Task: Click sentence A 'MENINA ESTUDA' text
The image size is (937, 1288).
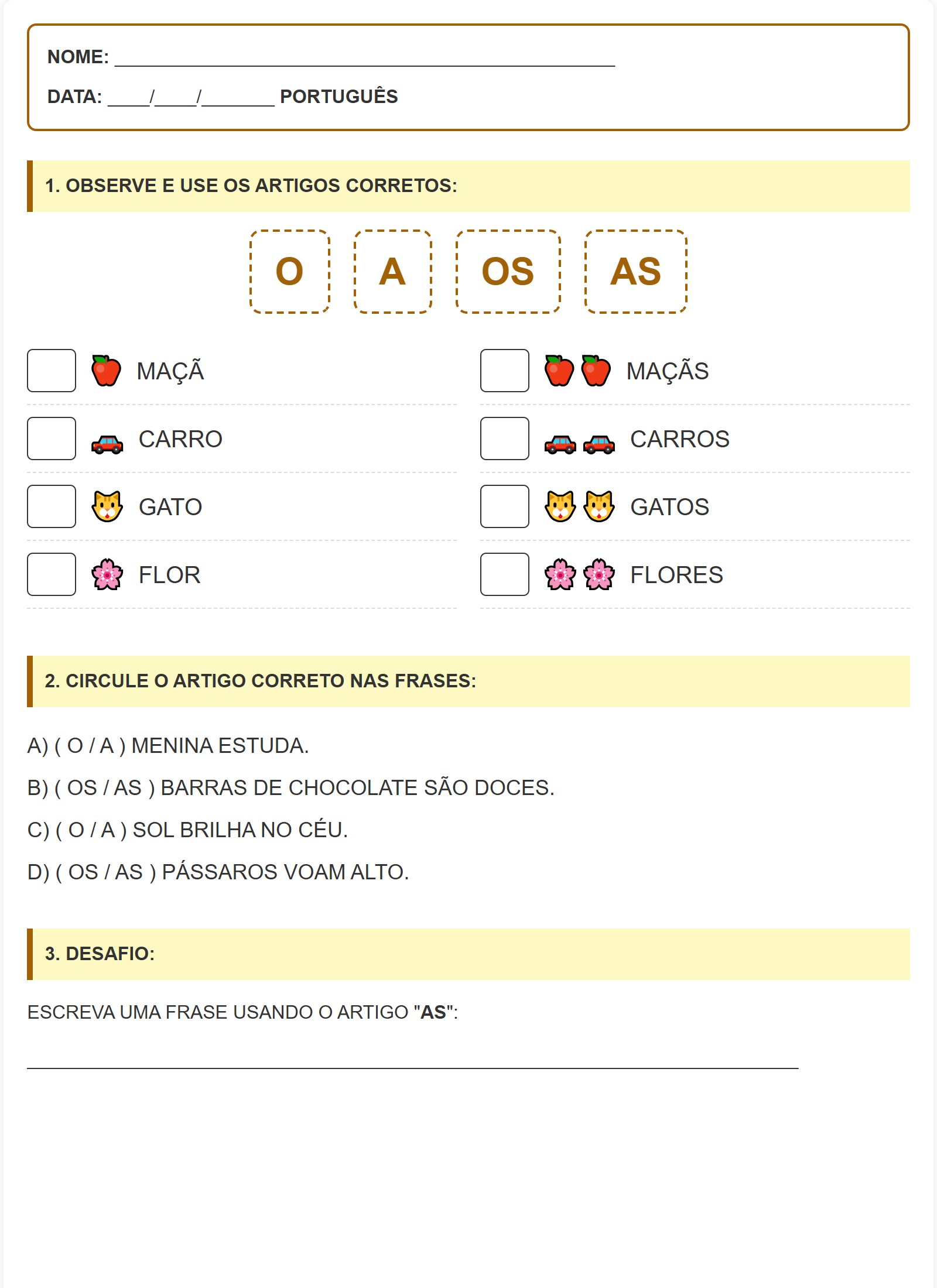Action: point(220,746)
